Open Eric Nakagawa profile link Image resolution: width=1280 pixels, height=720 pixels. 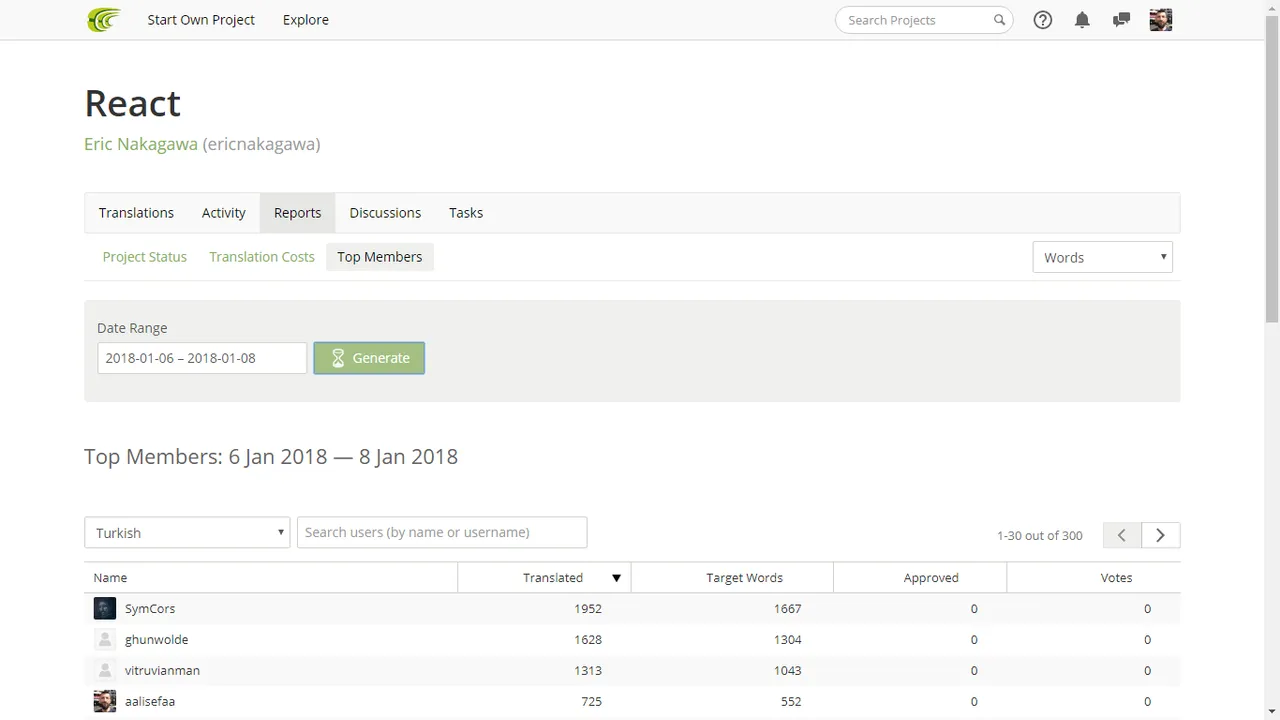pyautogui.click(x=141, y=144)
